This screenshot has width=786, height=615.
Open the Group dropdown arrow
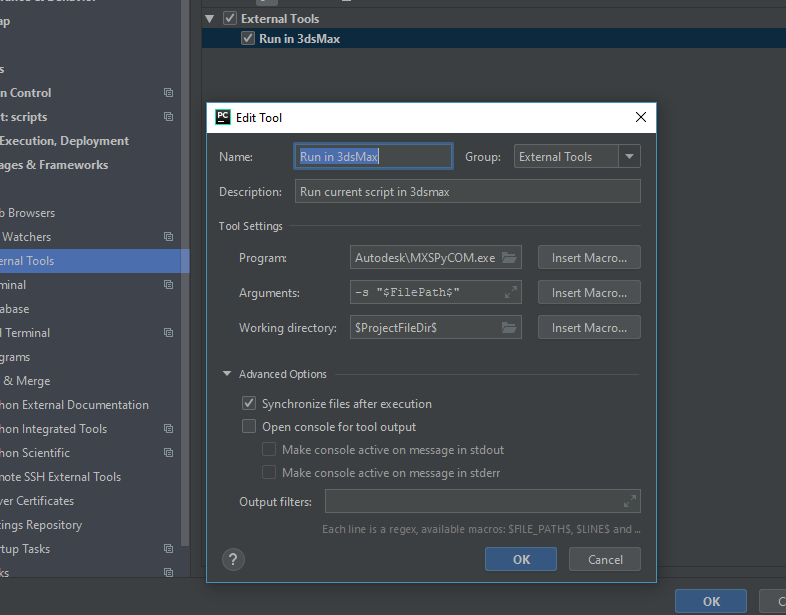pyautogui.click(x=629, y=156)
